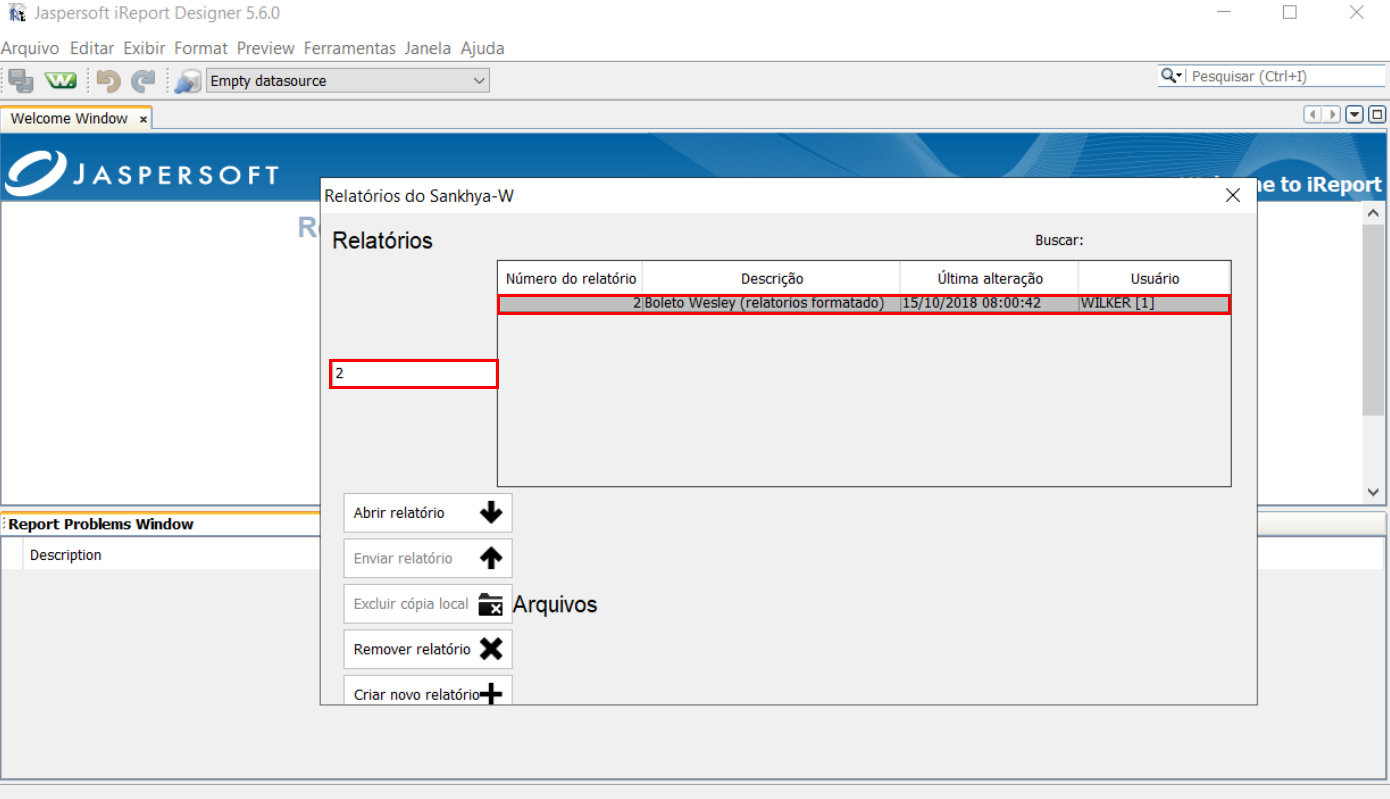
Task: Open the Format menu
Action: (x=201, y=48)
